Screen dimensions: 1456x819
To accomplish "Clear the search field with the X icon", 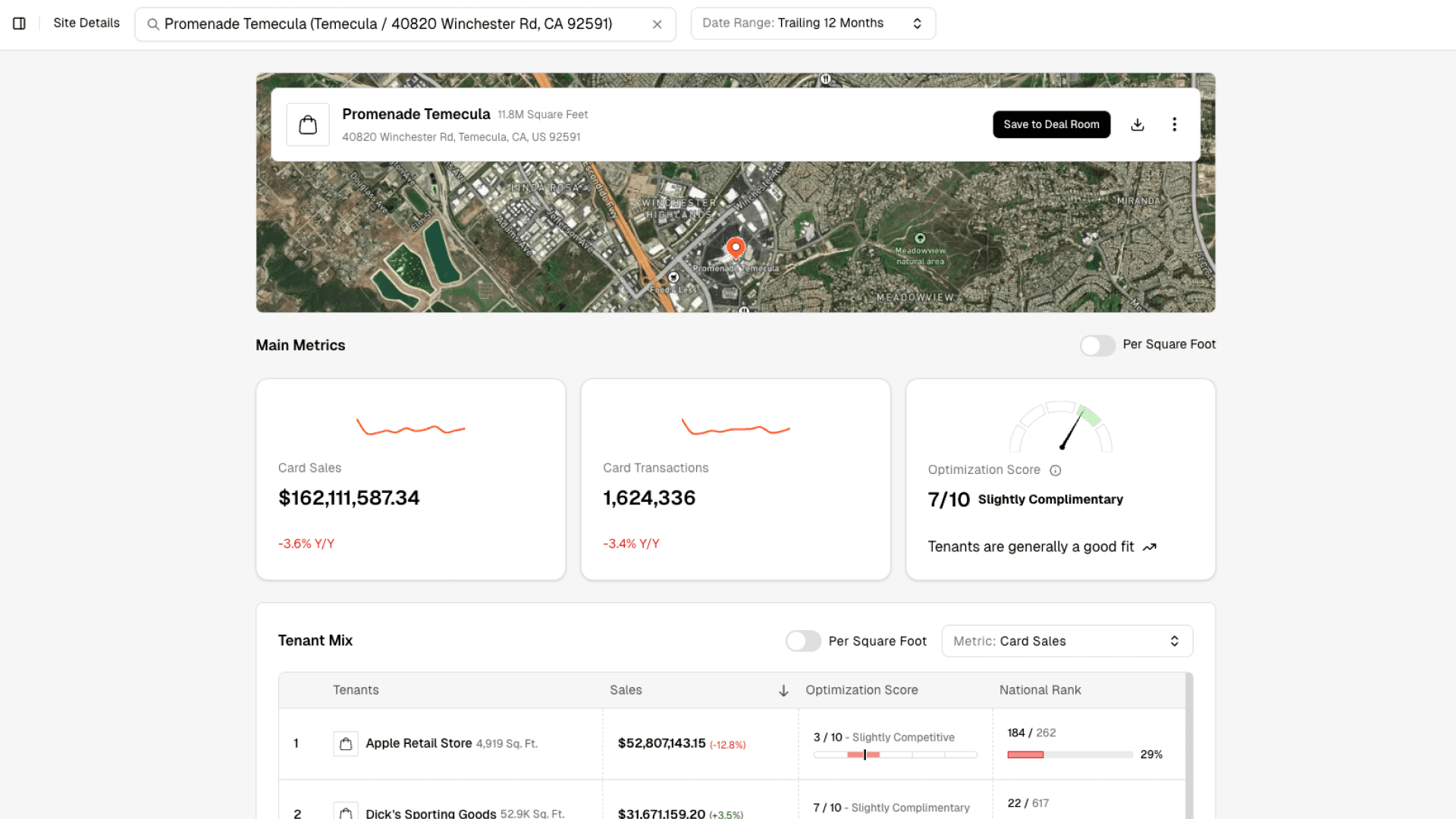I will (657, 24).
